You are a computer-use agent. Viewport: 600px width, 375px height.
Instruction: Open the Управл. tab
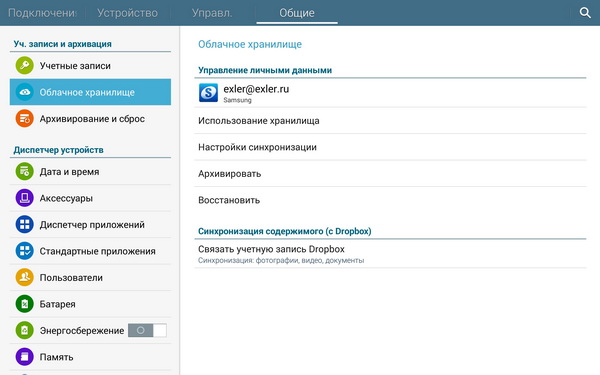click(212, 13)
